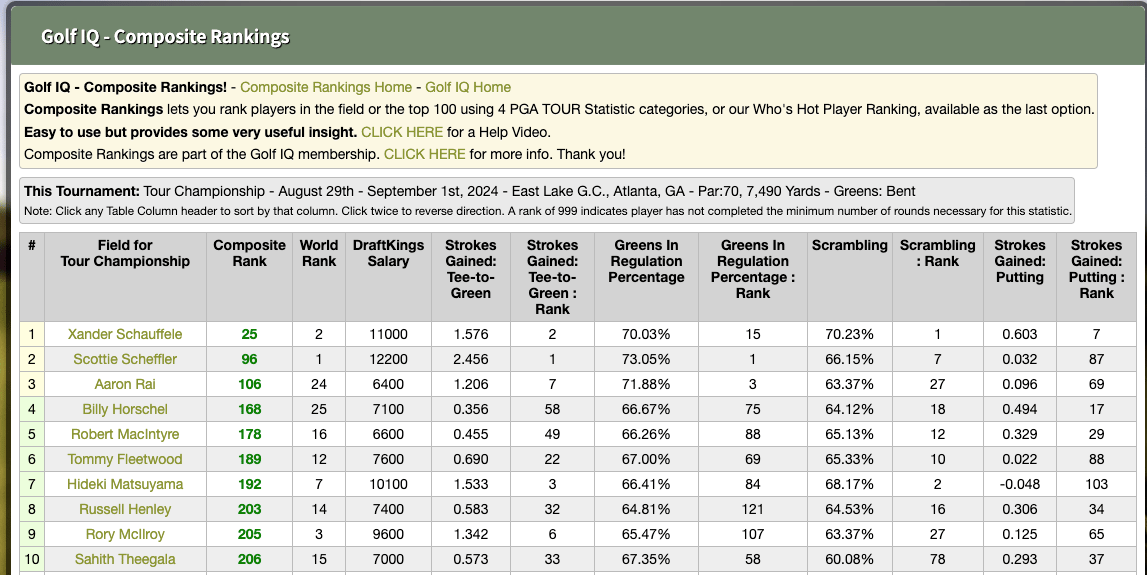The image size is (1147, 575).
Task: Select greens in regulation rank 121
Action: pos(753,509)
